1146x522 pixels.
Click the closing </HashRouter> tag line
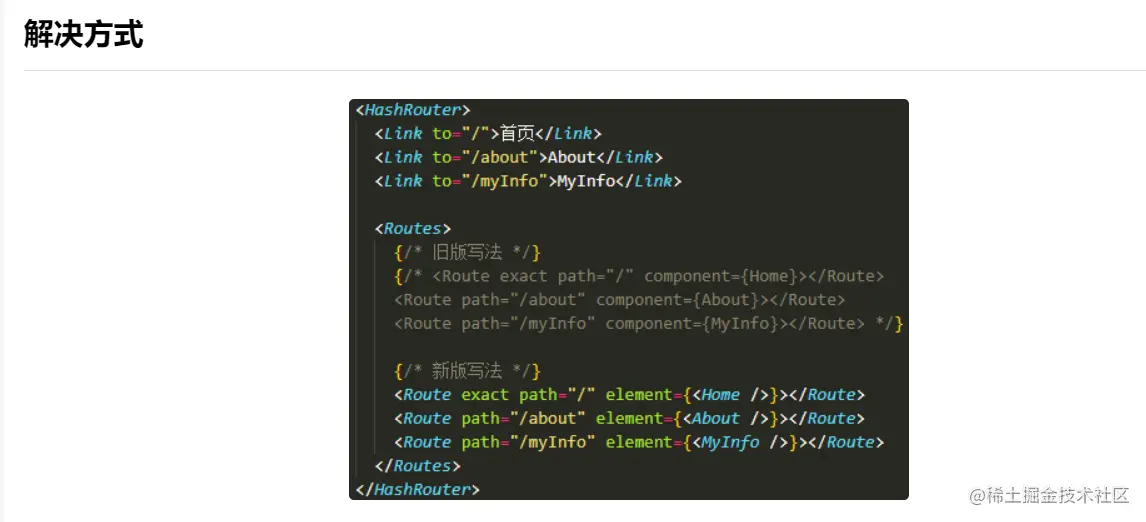417,490
